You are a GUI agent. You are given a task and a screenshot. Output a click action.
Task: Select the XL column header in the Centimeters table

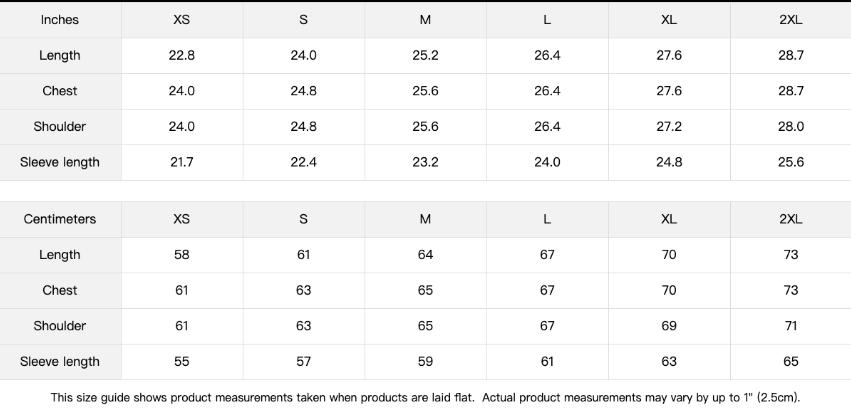click(668, 219)
